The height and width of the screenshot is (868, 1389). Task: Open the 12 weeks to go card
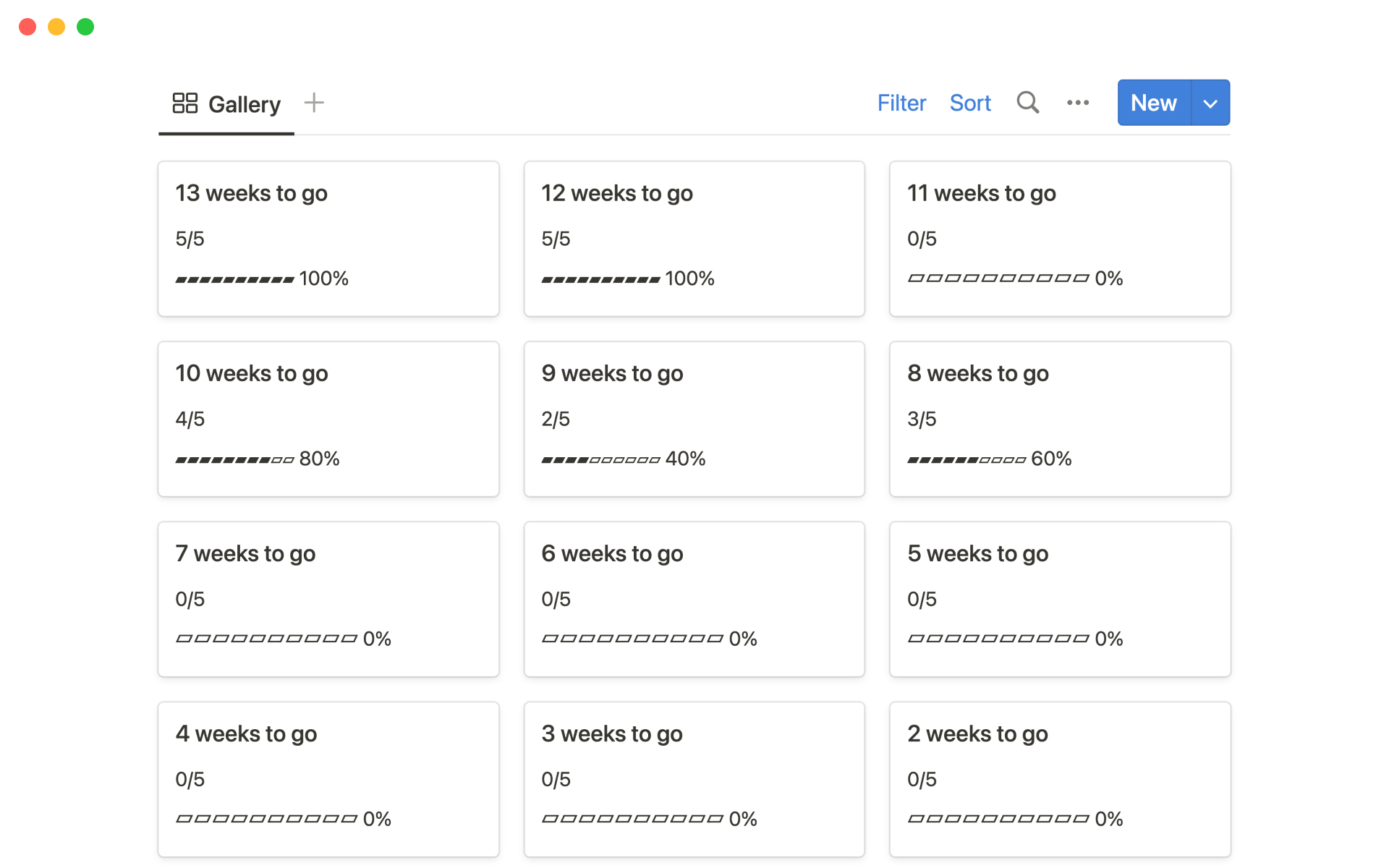[694, 238]
